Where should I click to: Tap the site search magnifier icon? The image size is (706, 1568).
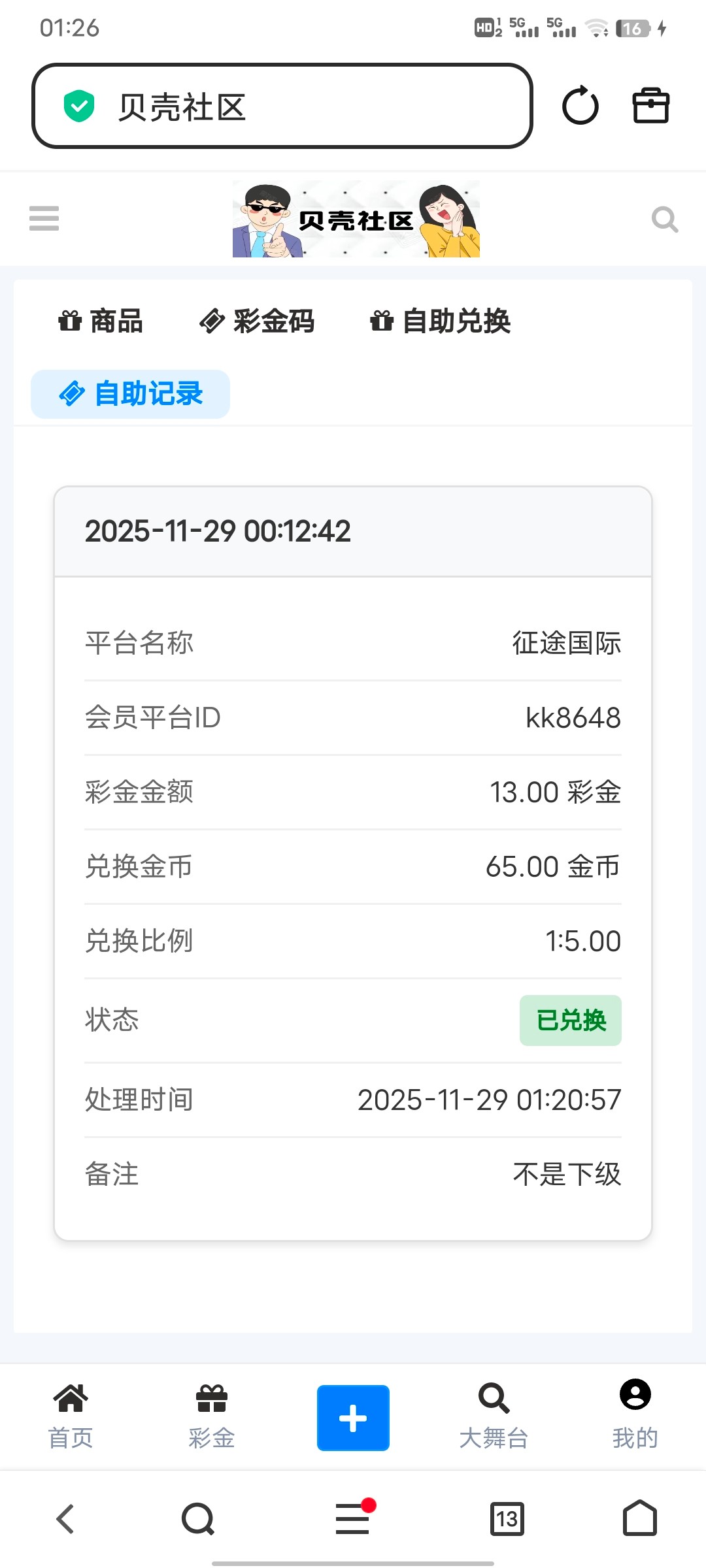click(x=664, y=220)
